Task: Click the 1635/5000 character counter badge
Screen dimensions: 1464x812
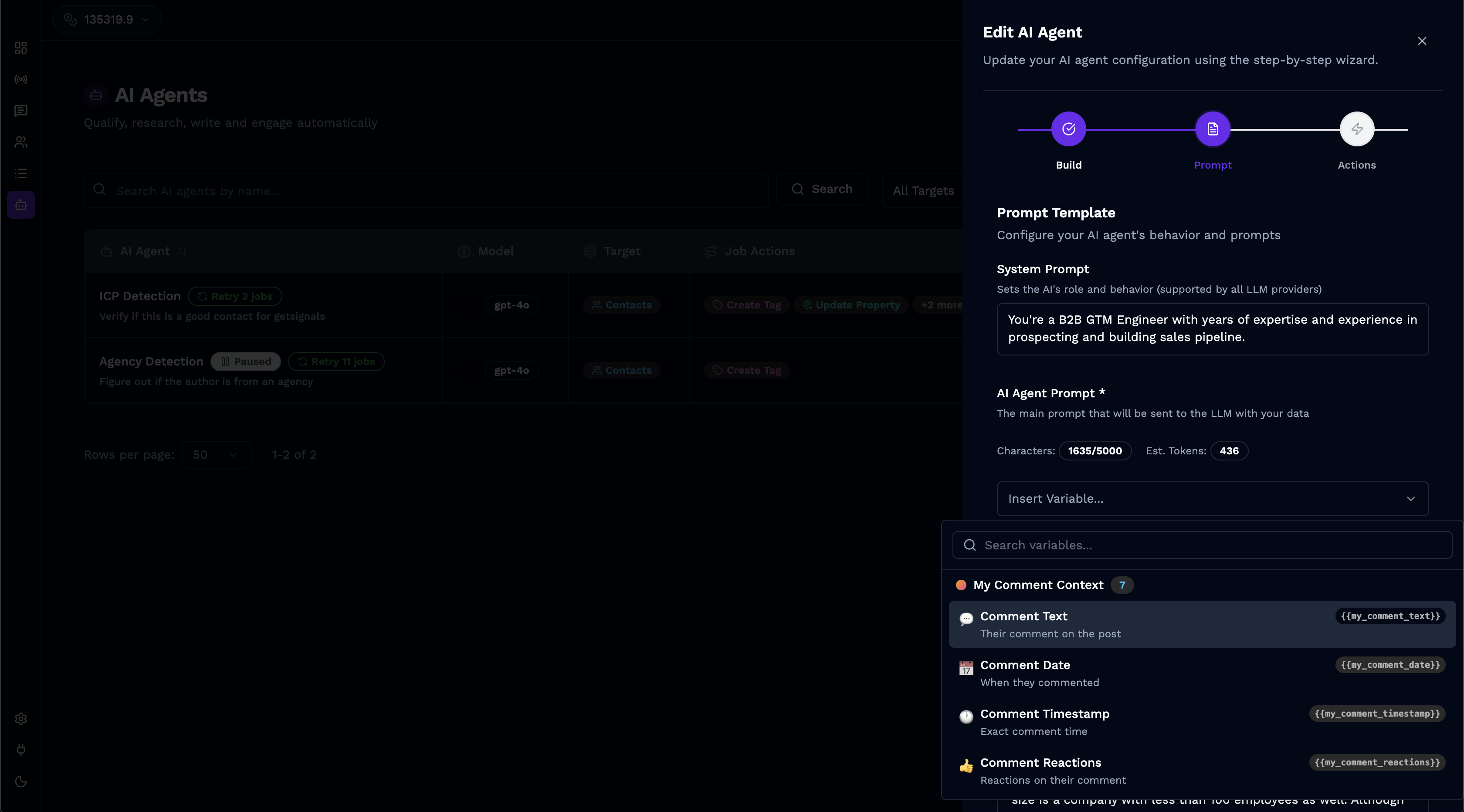Action: (x=1095, y=450)
